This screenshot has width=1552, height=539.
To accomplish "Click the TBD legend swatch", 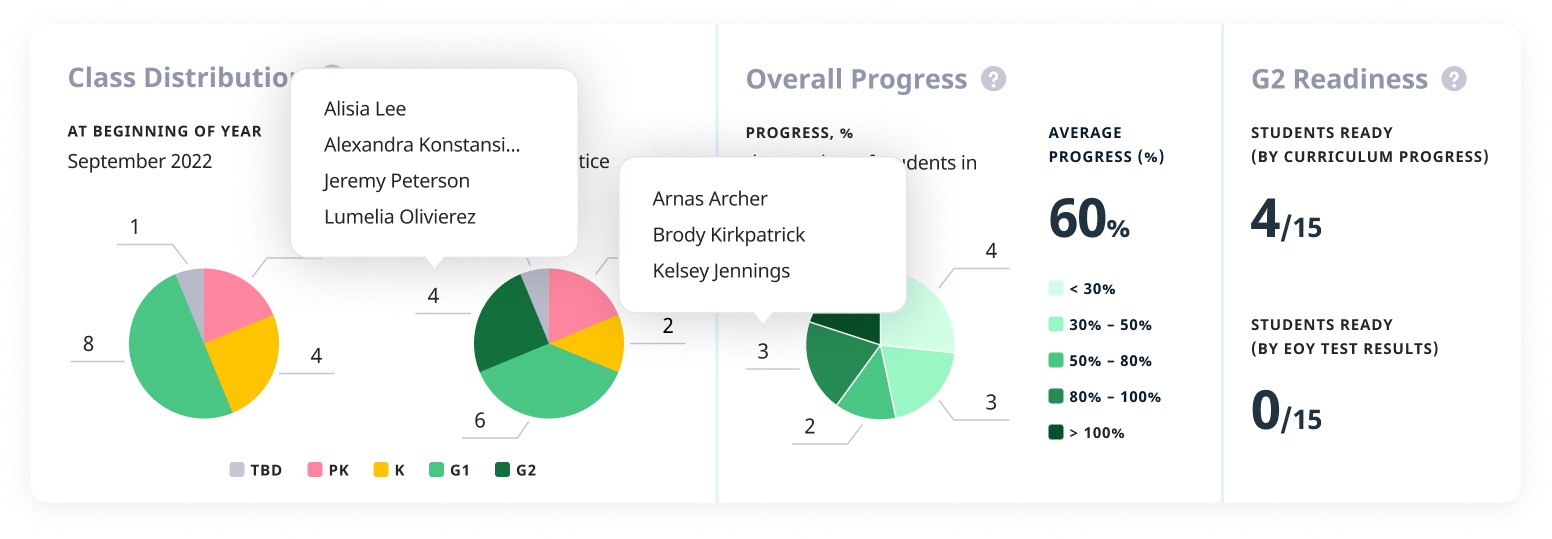I will click(237, 469).
